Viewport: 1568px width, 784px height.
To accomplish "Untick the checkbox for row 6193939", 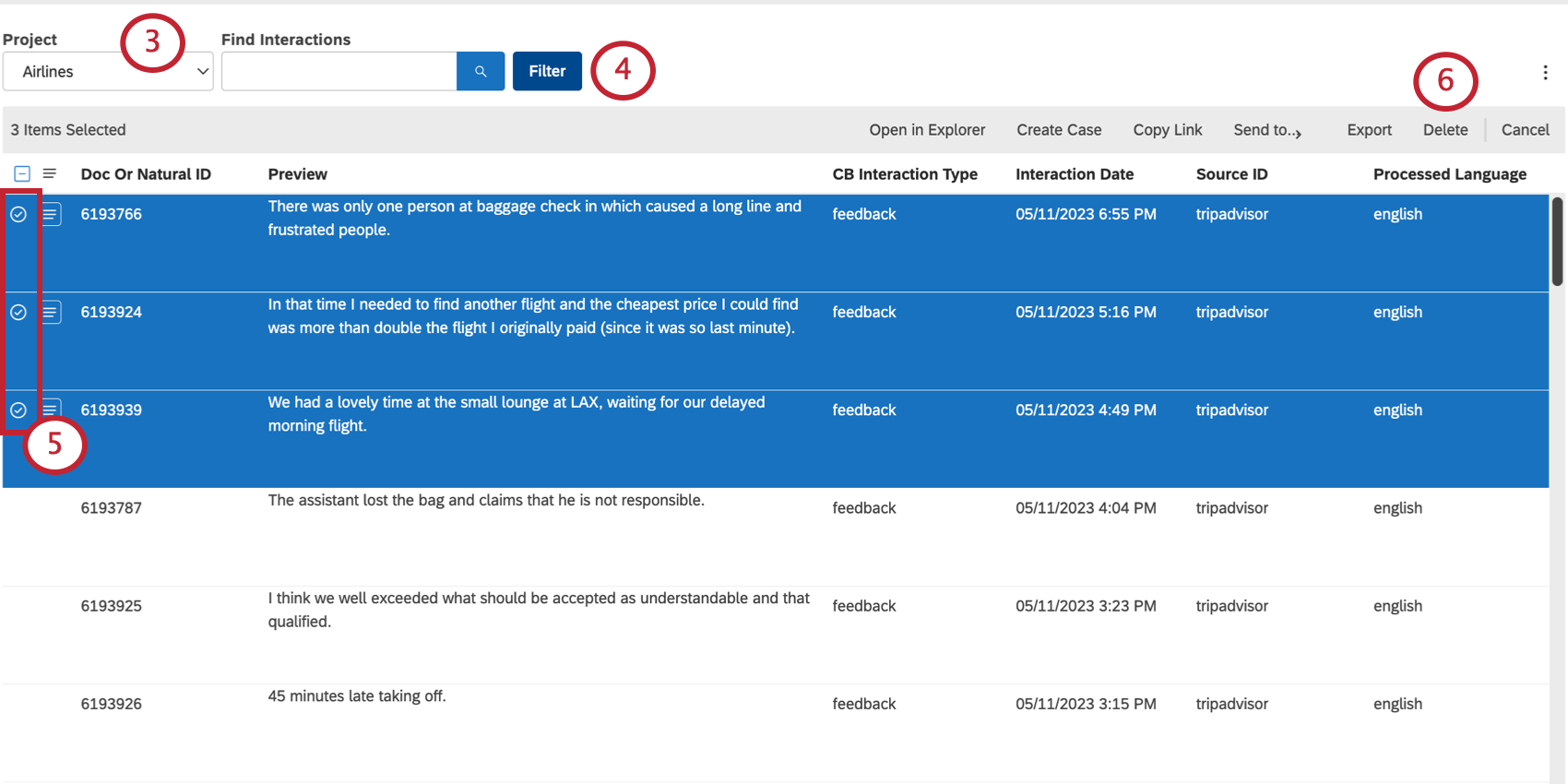I will coord(18,410).
